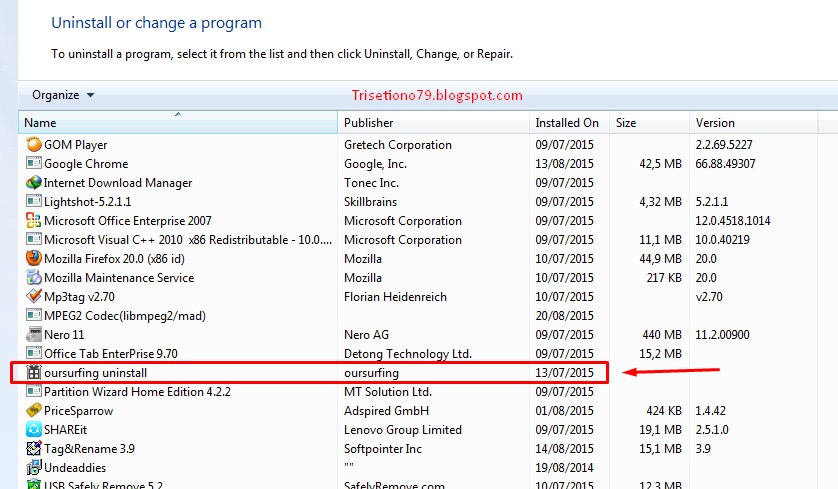Click Florian Heidenreich publisher cell
This screenshot has width=838, height=489.
pyautogui.click(x=395, y=297)
